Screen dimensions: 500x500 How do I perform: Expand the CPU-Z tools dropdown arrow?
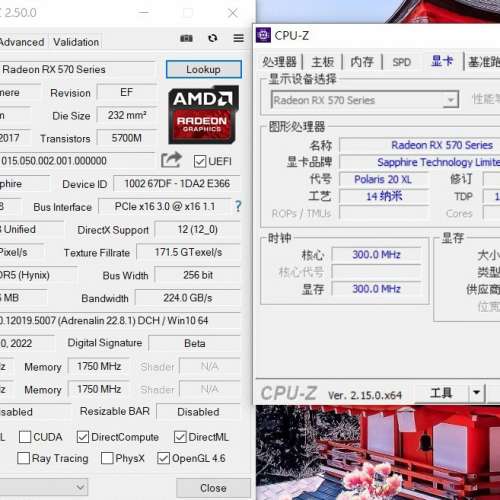tap(476, 392)
